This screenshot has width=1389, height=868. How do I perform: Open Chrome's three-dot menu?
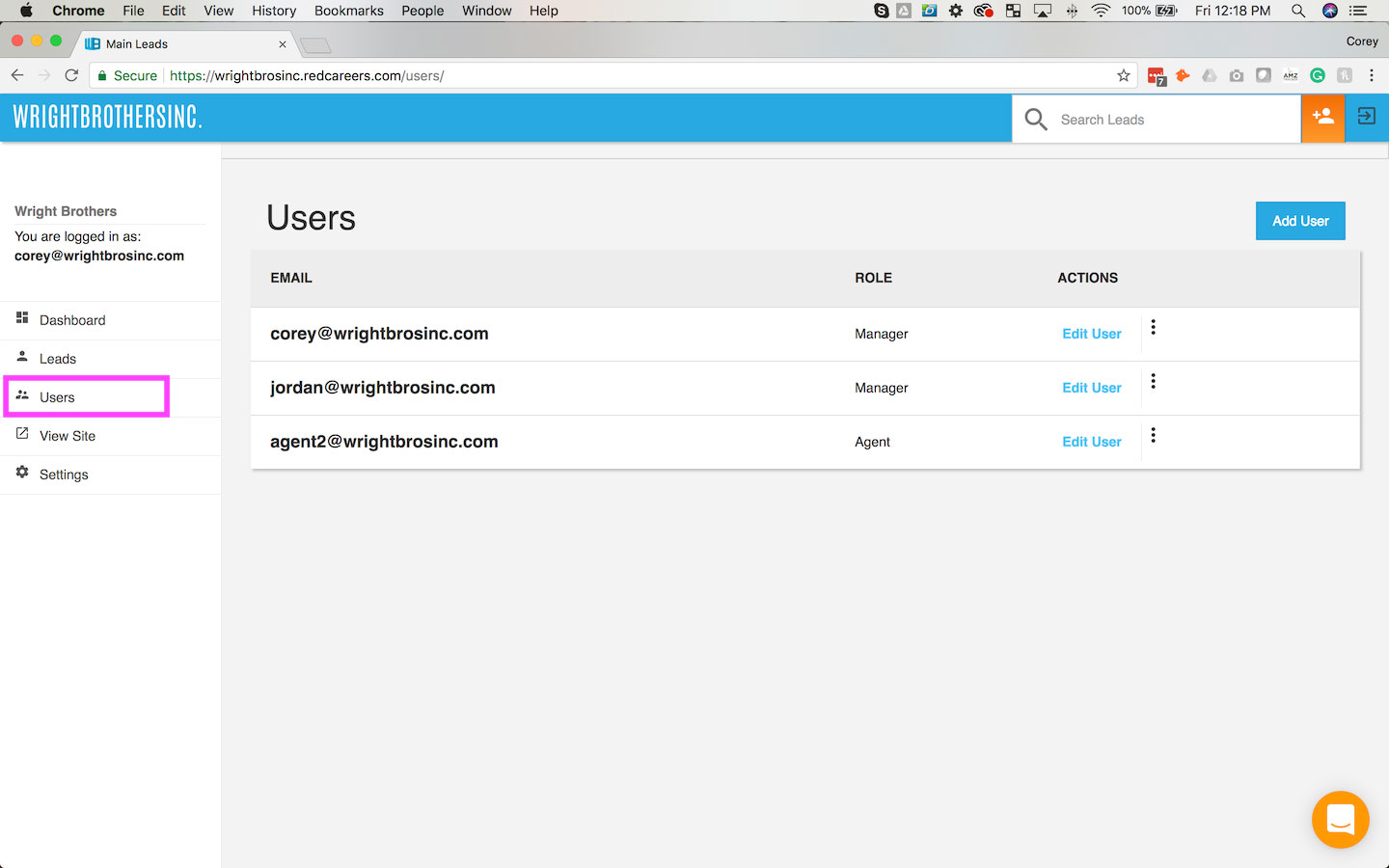click(x=1372, y=75)
